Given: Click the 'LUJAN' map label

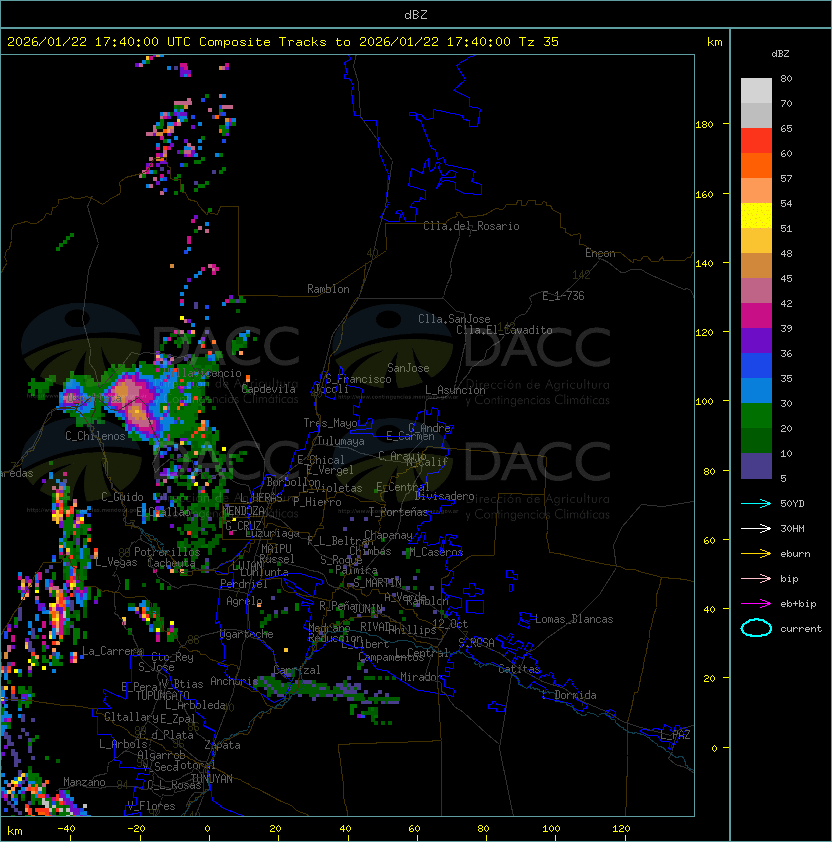Looking at the screenshot, I should (248, 566).
